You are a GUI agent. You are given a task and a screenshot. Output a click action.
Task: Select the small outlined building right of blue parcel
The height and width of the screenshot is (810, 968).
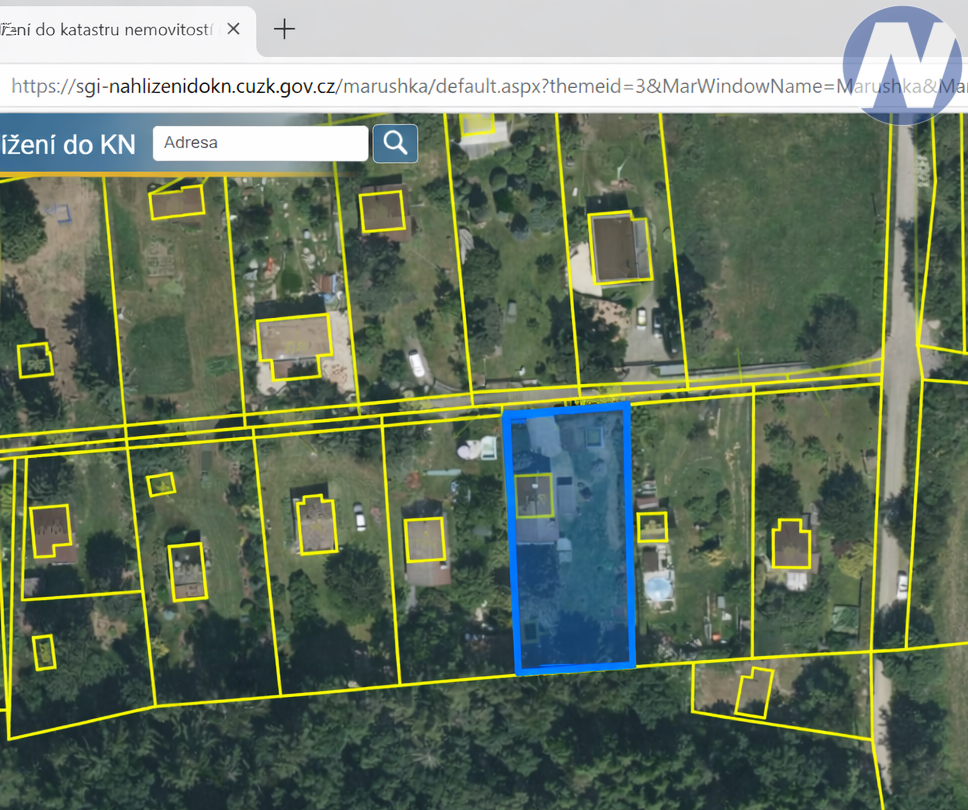pos(652,527)
